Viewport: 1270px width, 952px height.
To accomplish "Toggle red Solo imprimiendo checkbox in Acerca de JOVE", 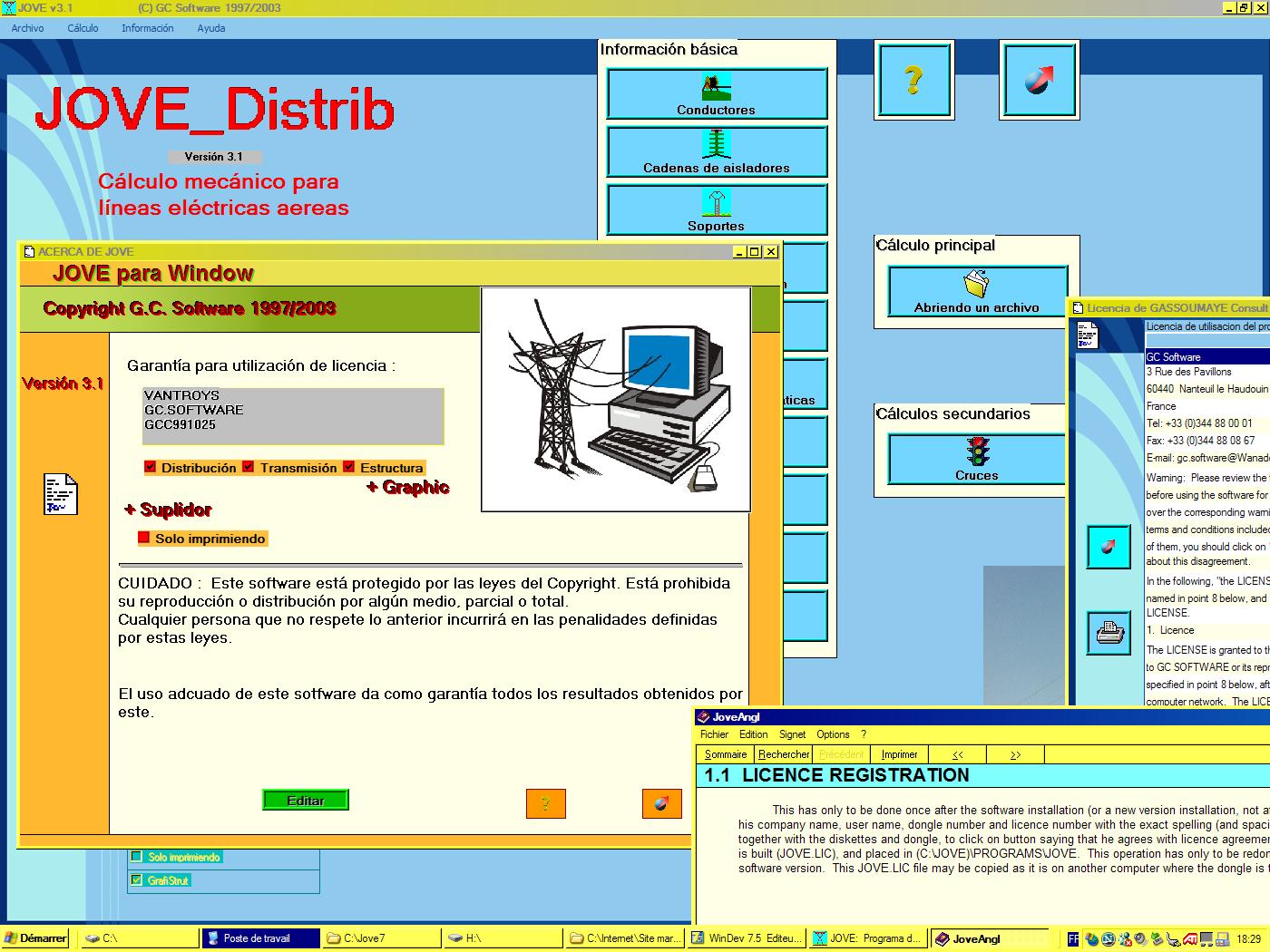I will (x=143, y=538).
